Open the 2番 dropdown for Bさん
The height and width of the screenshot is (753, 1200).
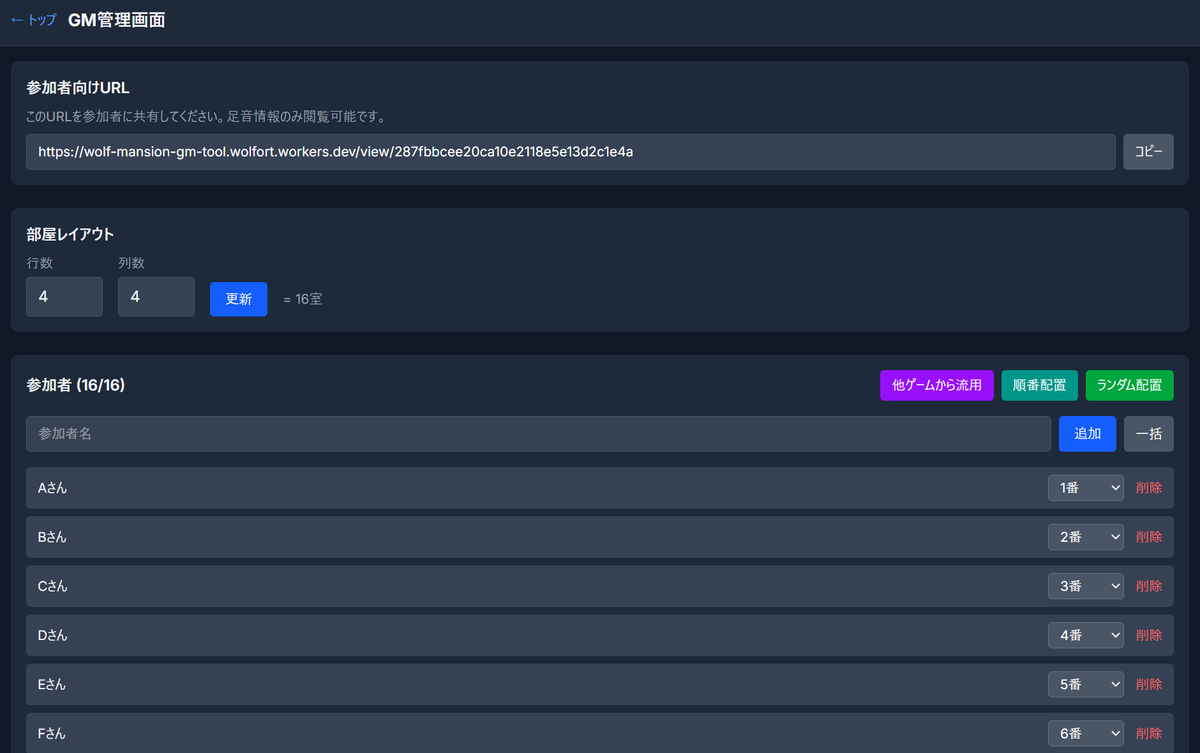pos(1086,537)
